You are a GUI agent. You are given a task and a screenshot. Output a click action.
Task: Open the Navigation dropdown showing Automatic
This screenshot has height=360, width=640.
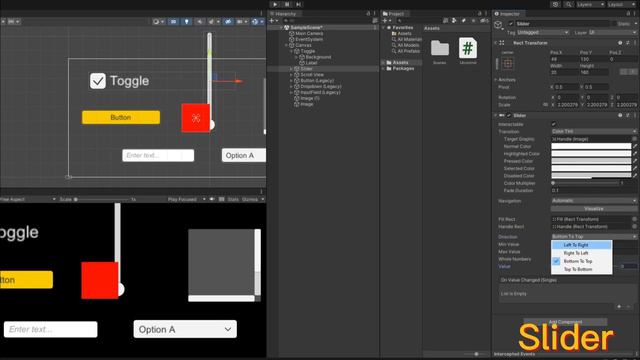[594, 200]
